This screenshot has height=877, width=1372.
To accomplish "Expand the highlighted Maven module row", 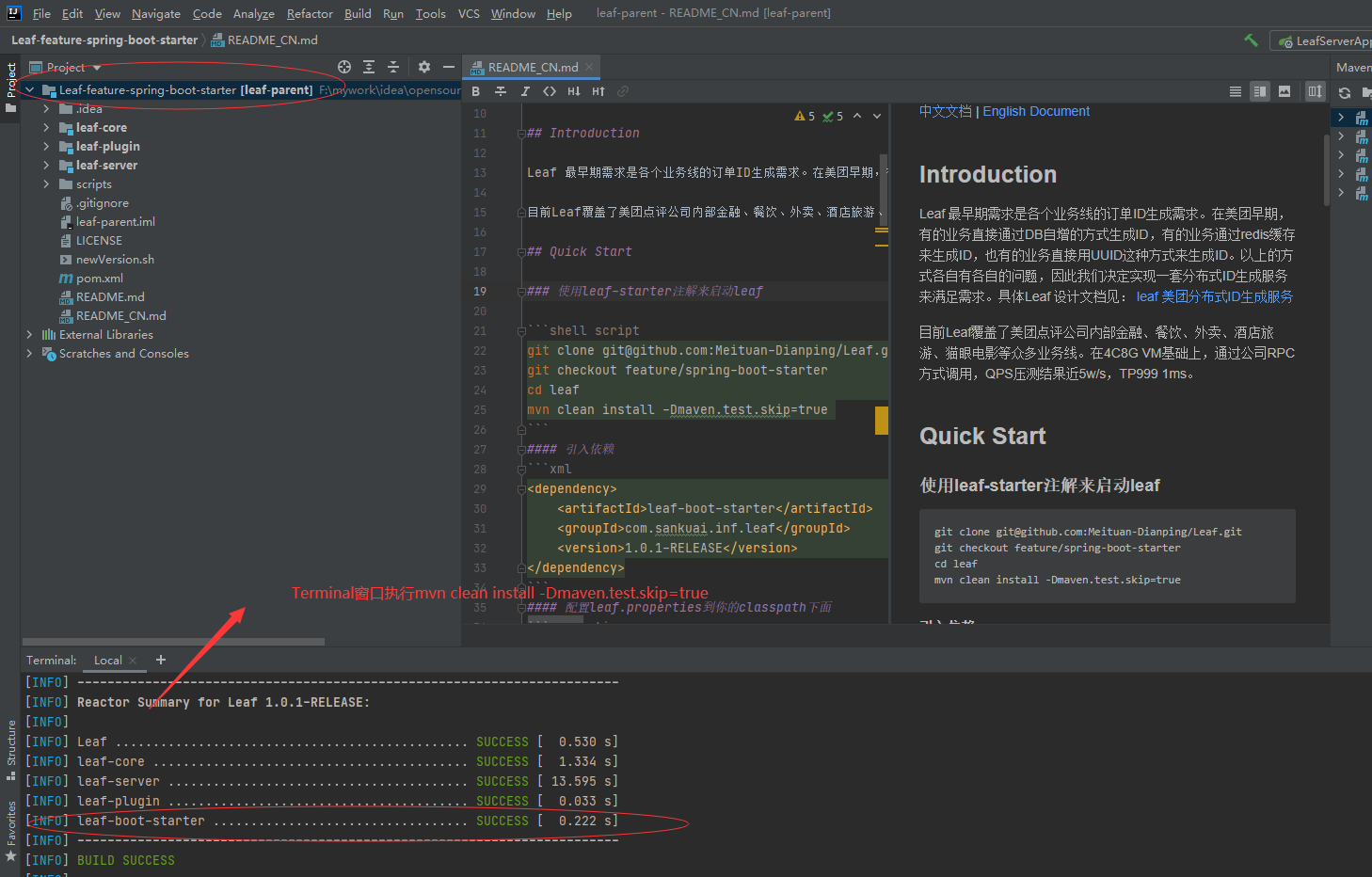I will tap(1341, 118).
